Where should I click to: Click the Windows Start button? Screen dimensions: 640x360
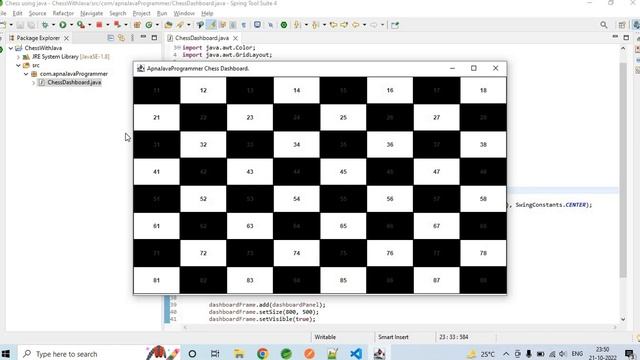[x=6, y=353]
